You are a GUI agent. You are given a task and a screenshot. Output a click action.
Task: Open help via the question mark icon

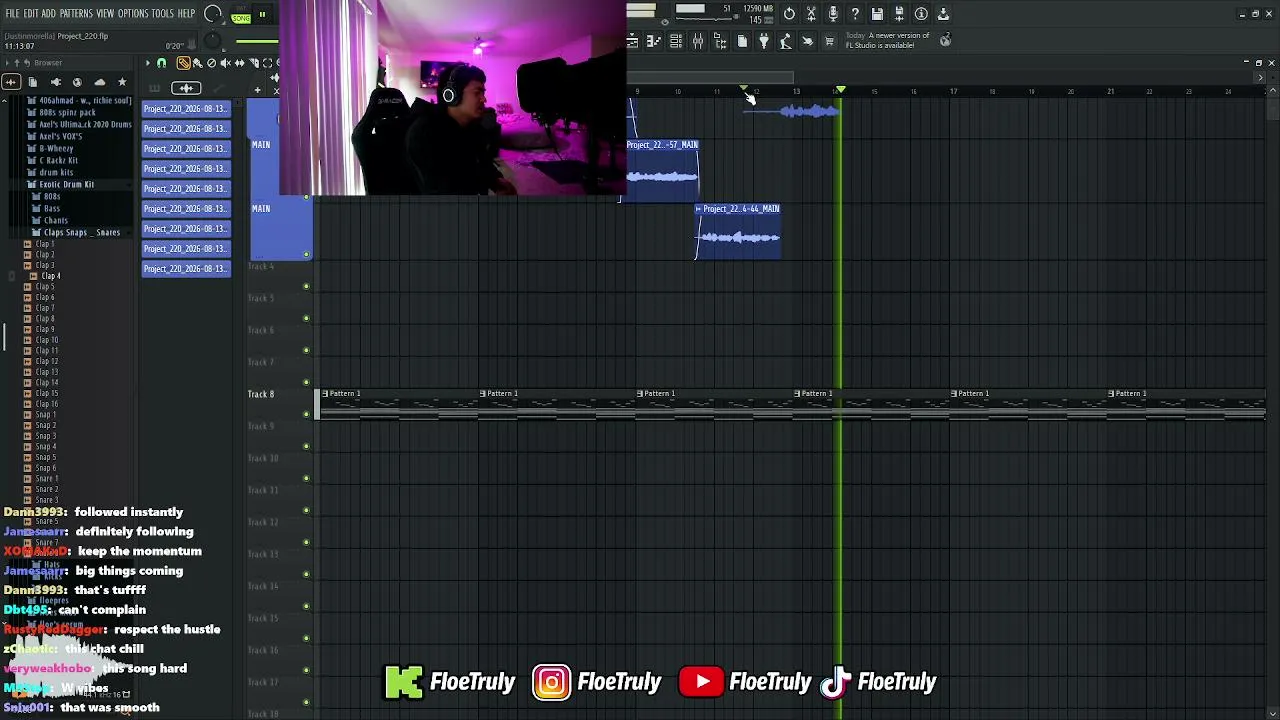tap(855, 14)
